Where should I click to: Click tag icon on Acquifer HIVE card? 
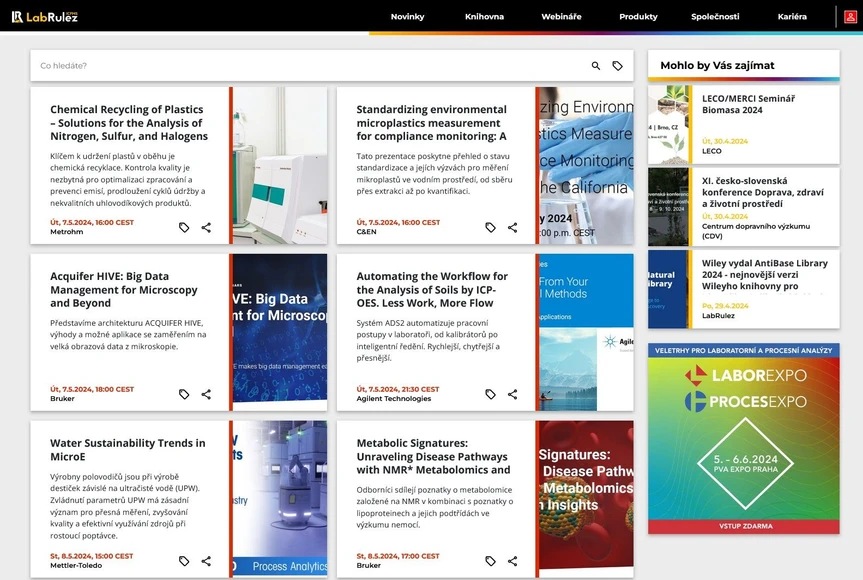click(x=184, y=394)
